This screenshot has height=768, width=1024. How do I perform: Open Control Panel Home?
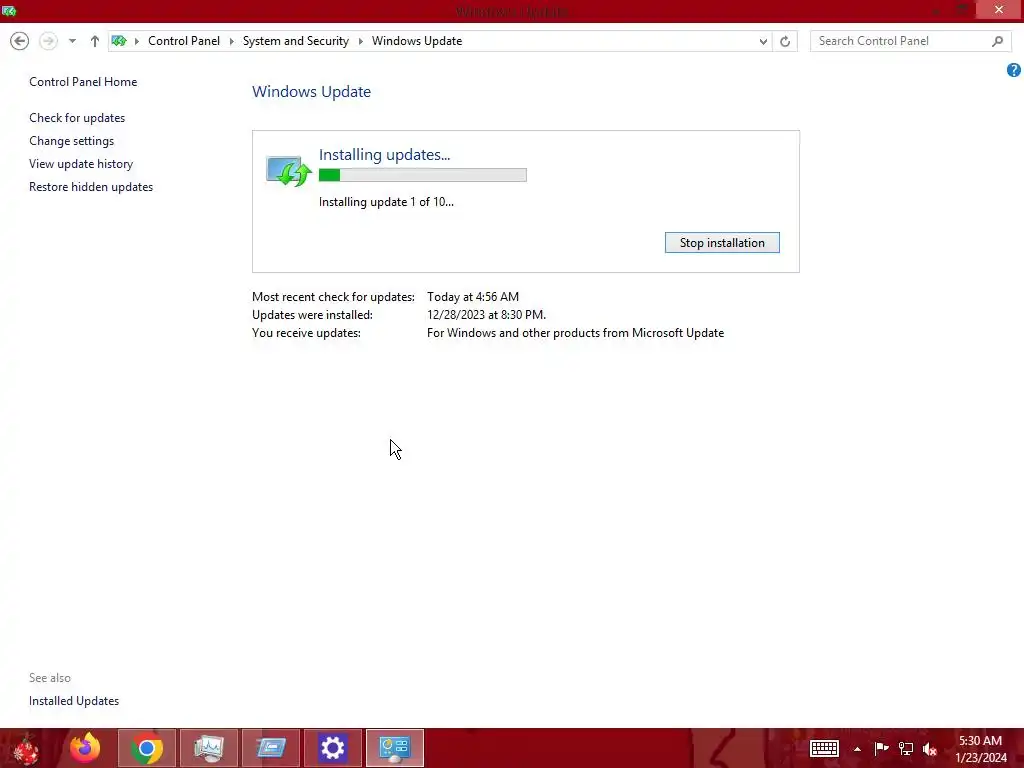(83, 82)
